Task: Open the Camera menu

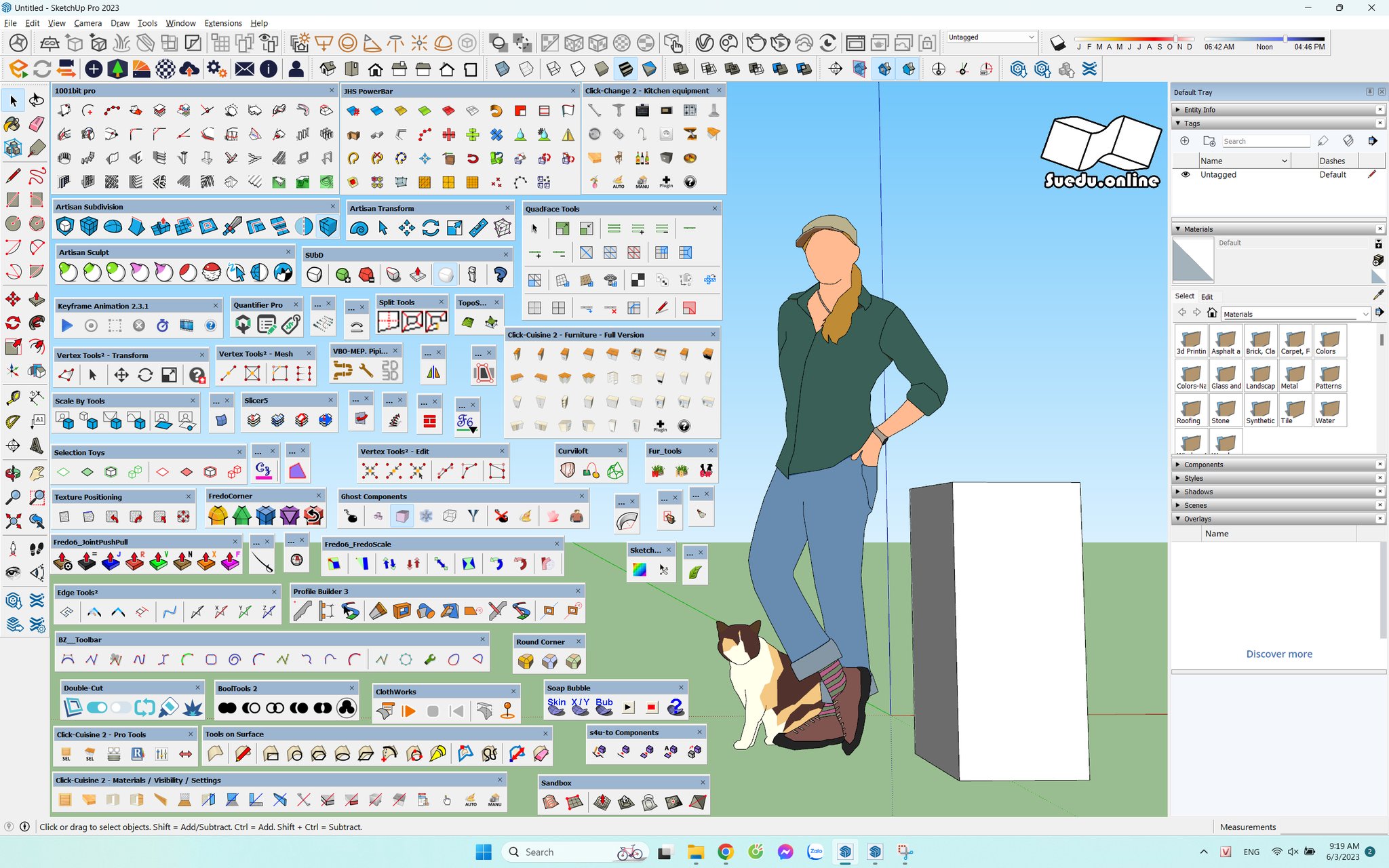Action: click(87, 23)
